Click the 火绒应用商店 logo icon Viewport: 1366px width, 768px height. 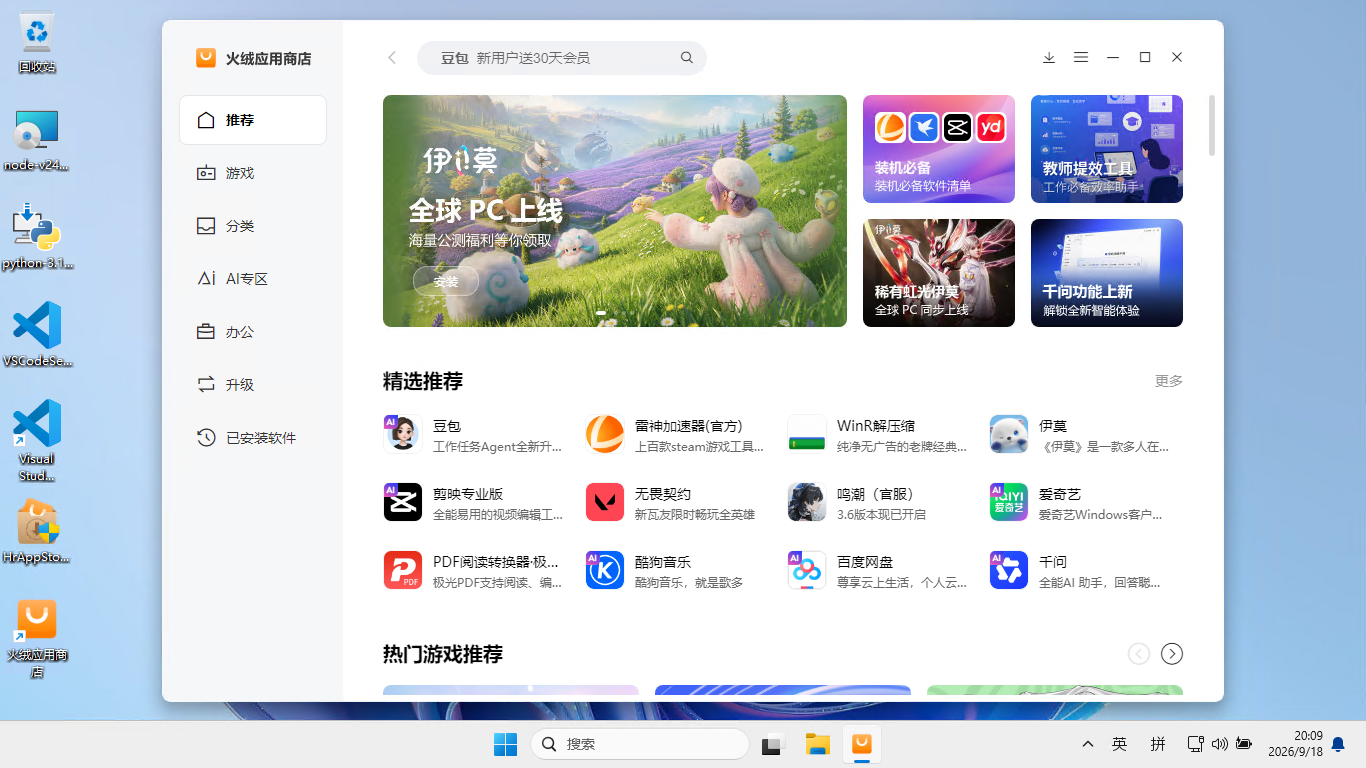206,58
